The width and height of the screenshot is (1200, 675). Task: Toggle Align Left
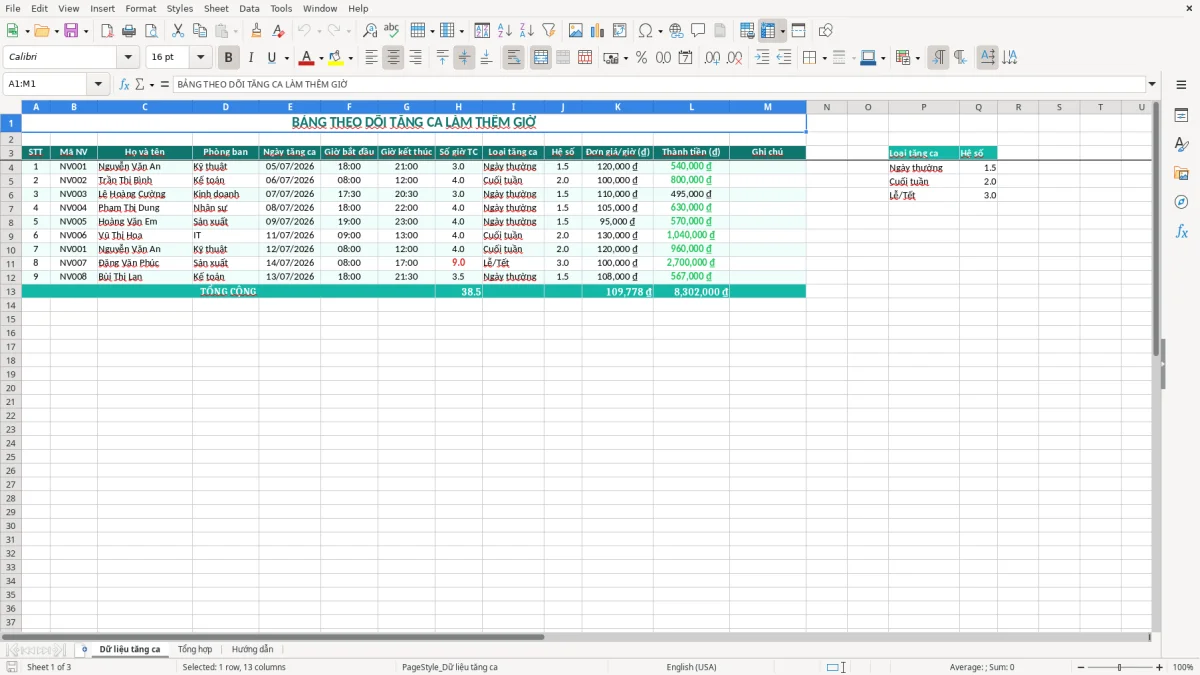click(371, 58)
